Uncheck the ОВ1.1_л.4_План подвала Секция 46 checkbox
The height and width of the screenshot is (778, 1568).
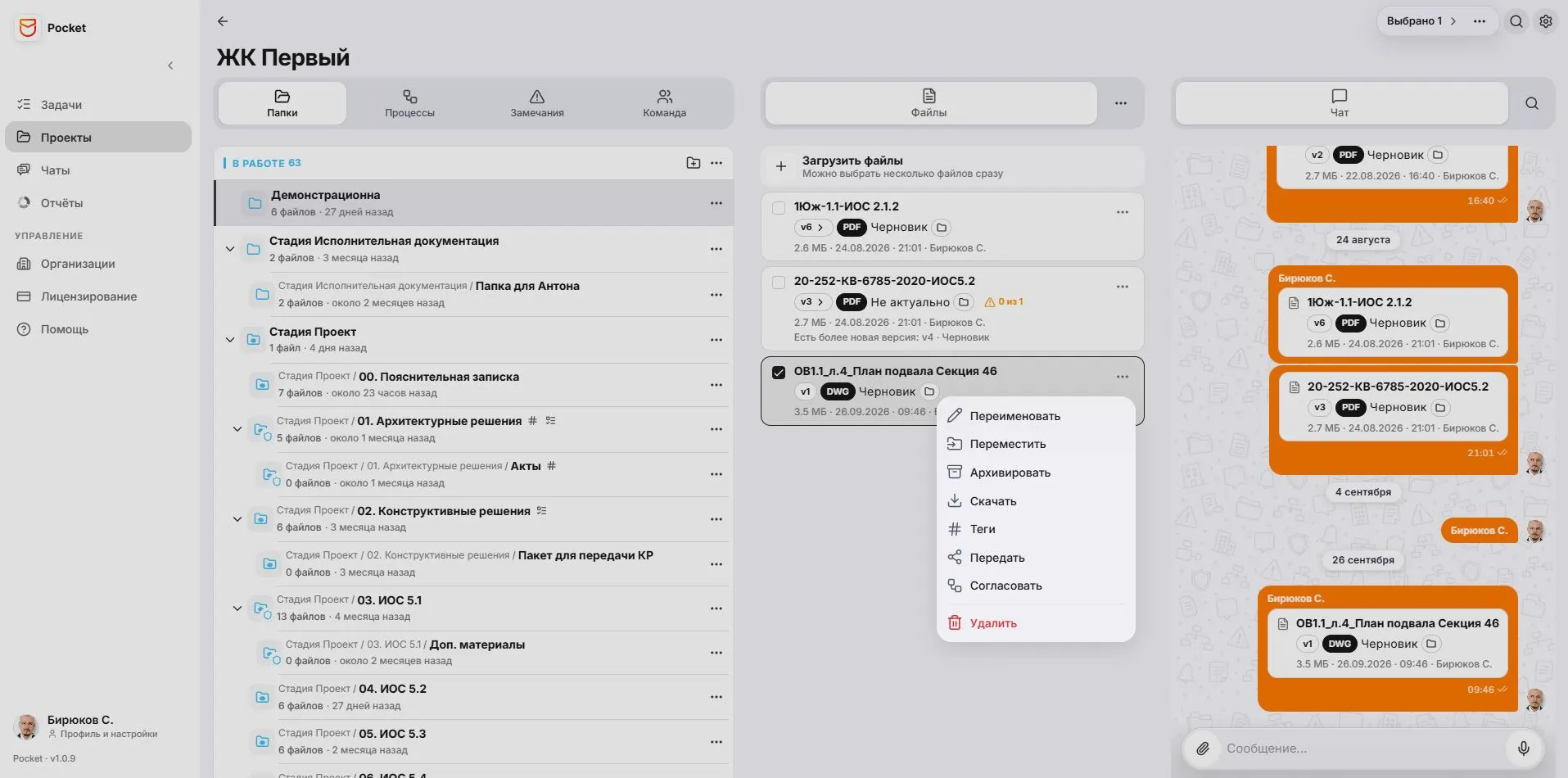tap(779, 373)
